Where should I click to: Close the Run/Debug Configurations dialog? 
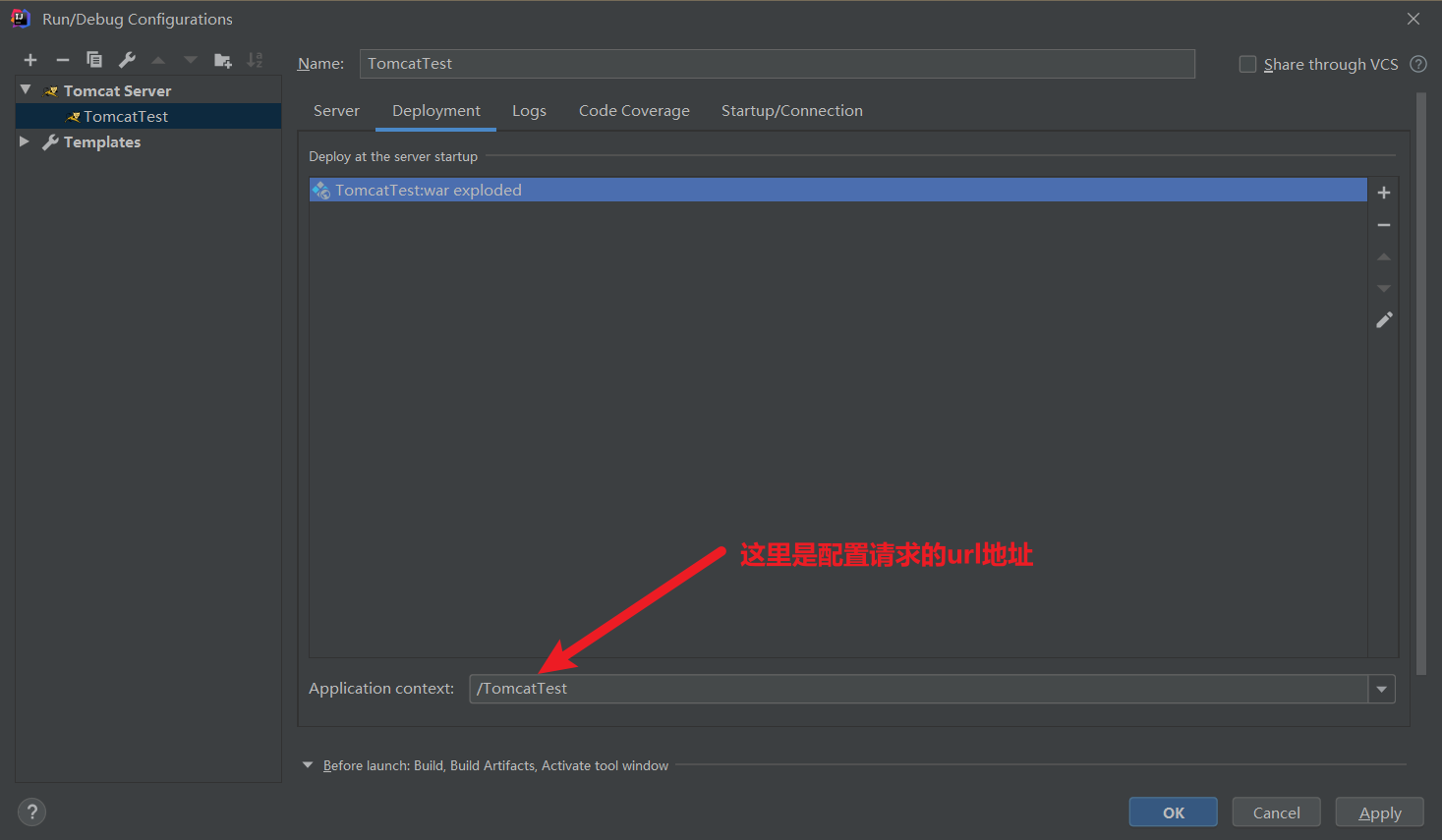1413,19
